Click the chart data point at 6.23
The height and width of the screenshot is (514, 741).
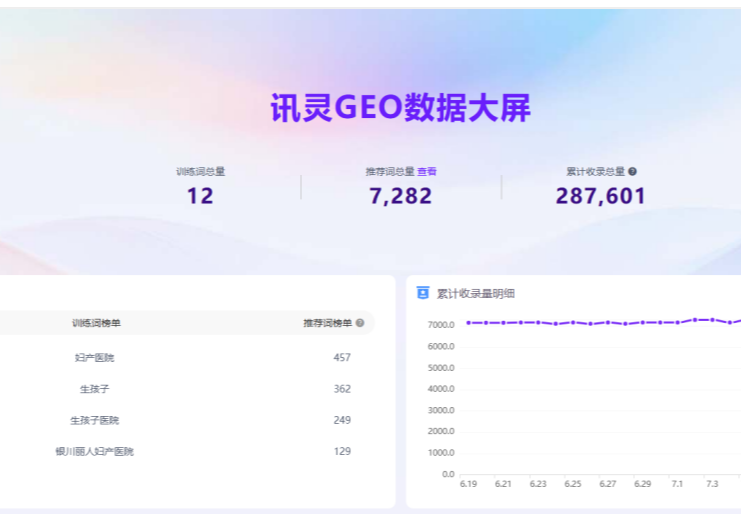pyautogui.click(x=538, y=323)
